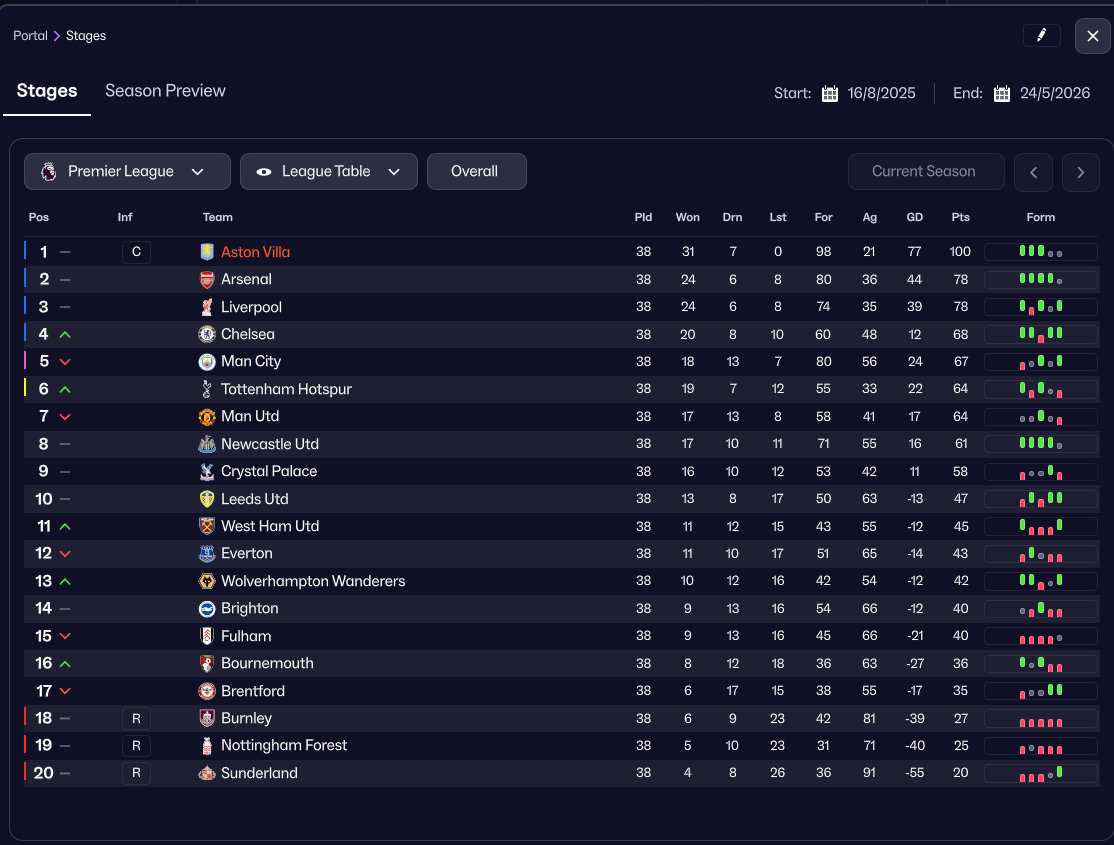This screenshot has width=1114, height=845.
Task: Expand the League Table view dropdown
Action: coord(328,172)
